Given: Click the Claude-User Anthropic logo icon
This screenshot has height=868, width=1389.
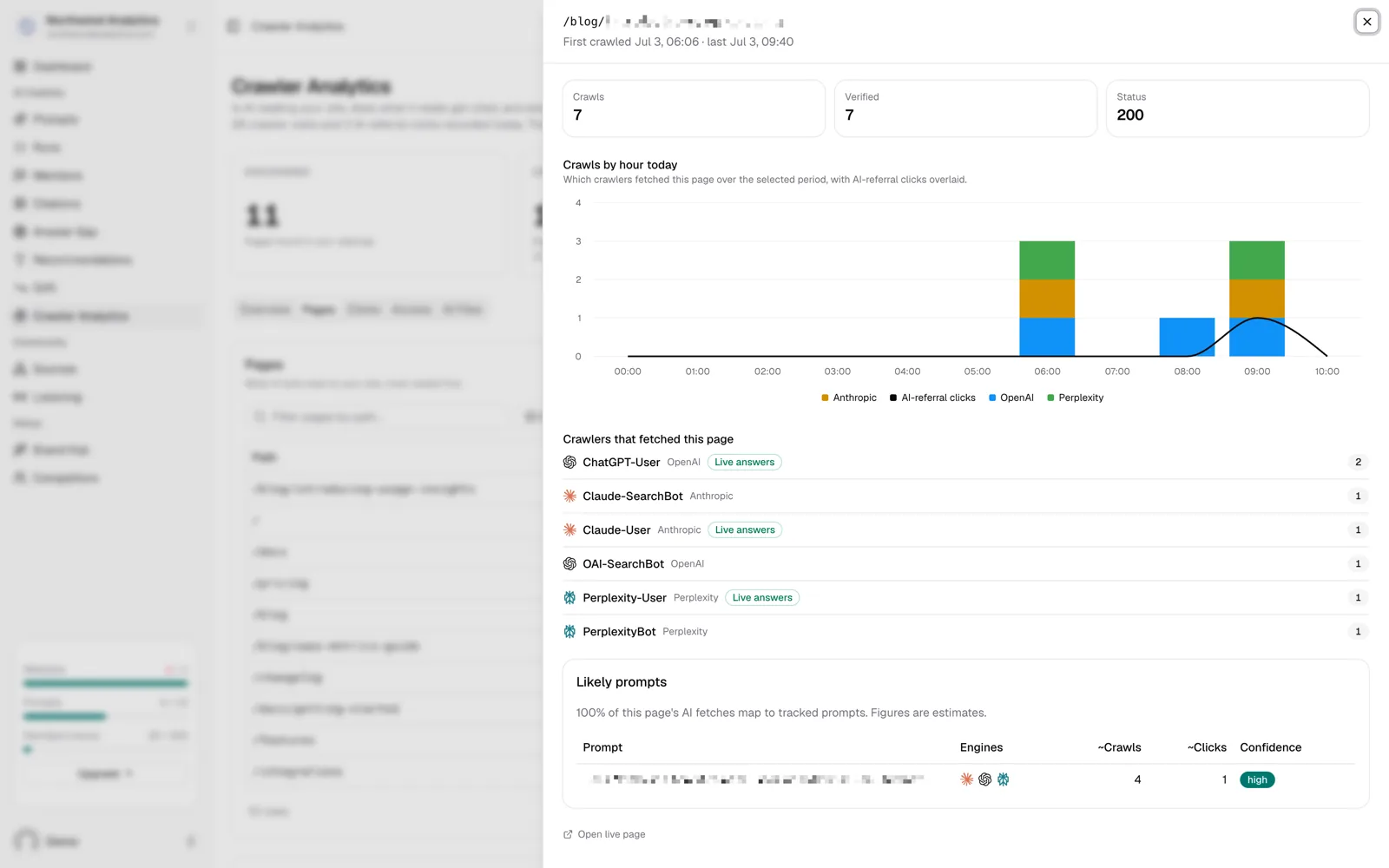Looking at the screenshot, I should tap(569, 530).
